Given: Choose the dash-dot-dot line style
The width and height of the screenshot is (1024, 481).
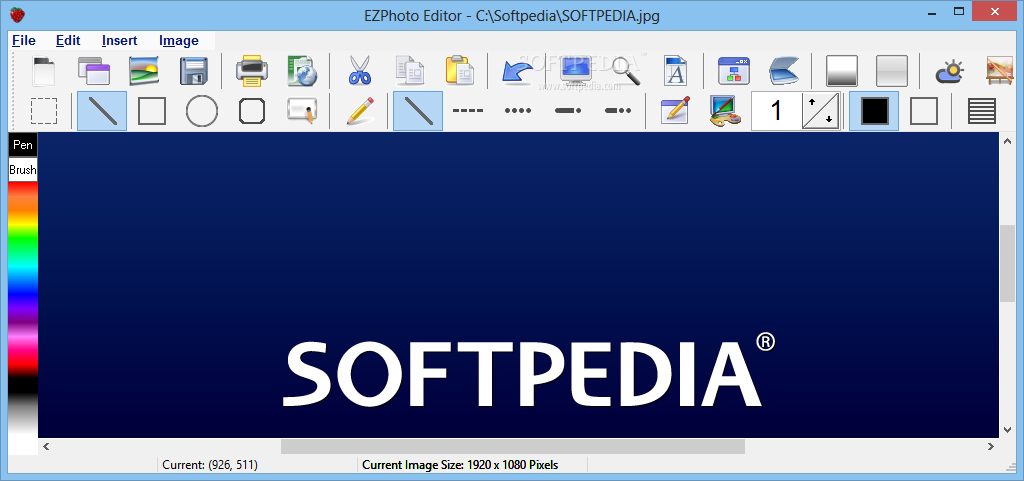Looking at the screenshot, I should (x=618, y=111).
